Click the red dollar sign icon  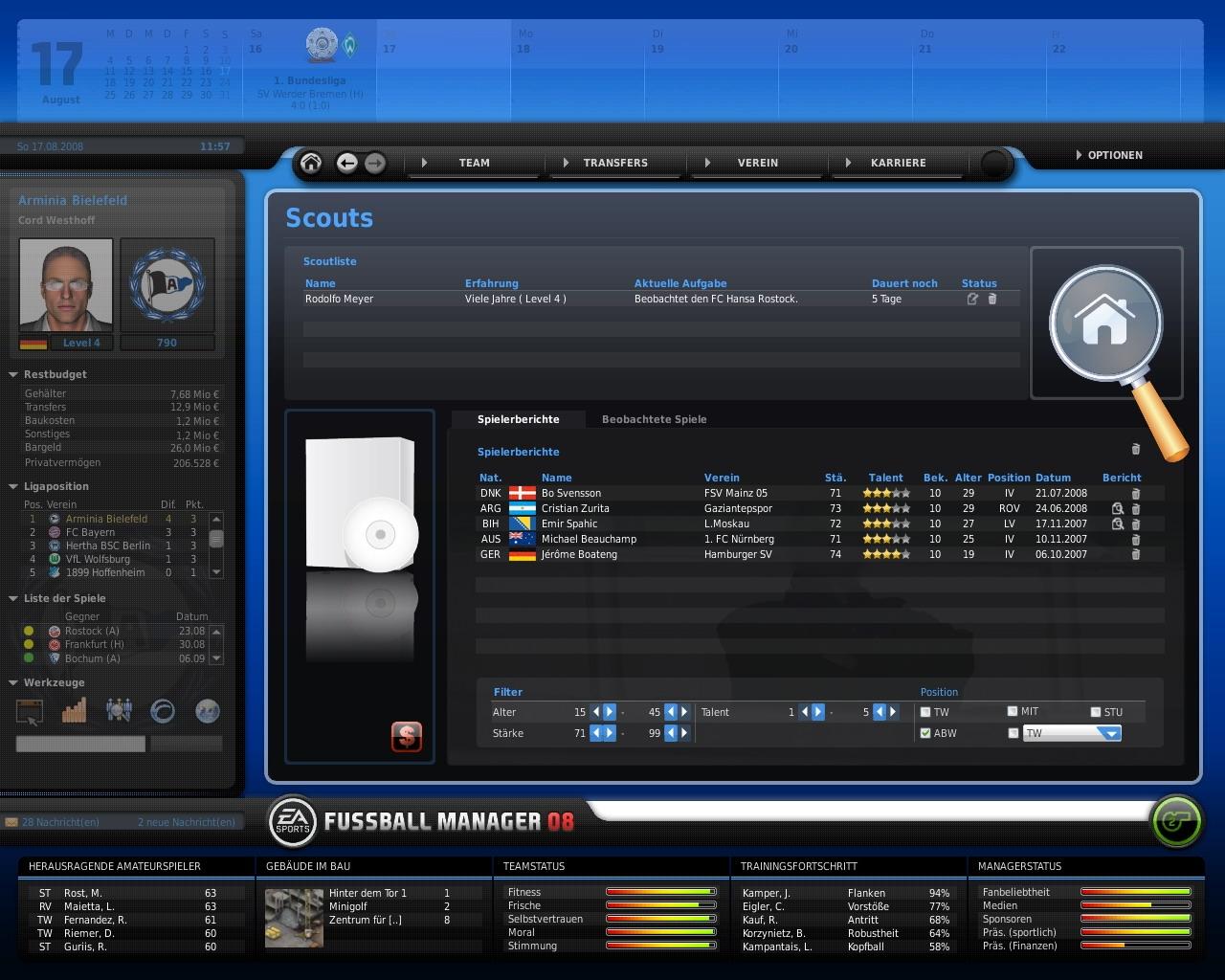[x=407, y=736]
